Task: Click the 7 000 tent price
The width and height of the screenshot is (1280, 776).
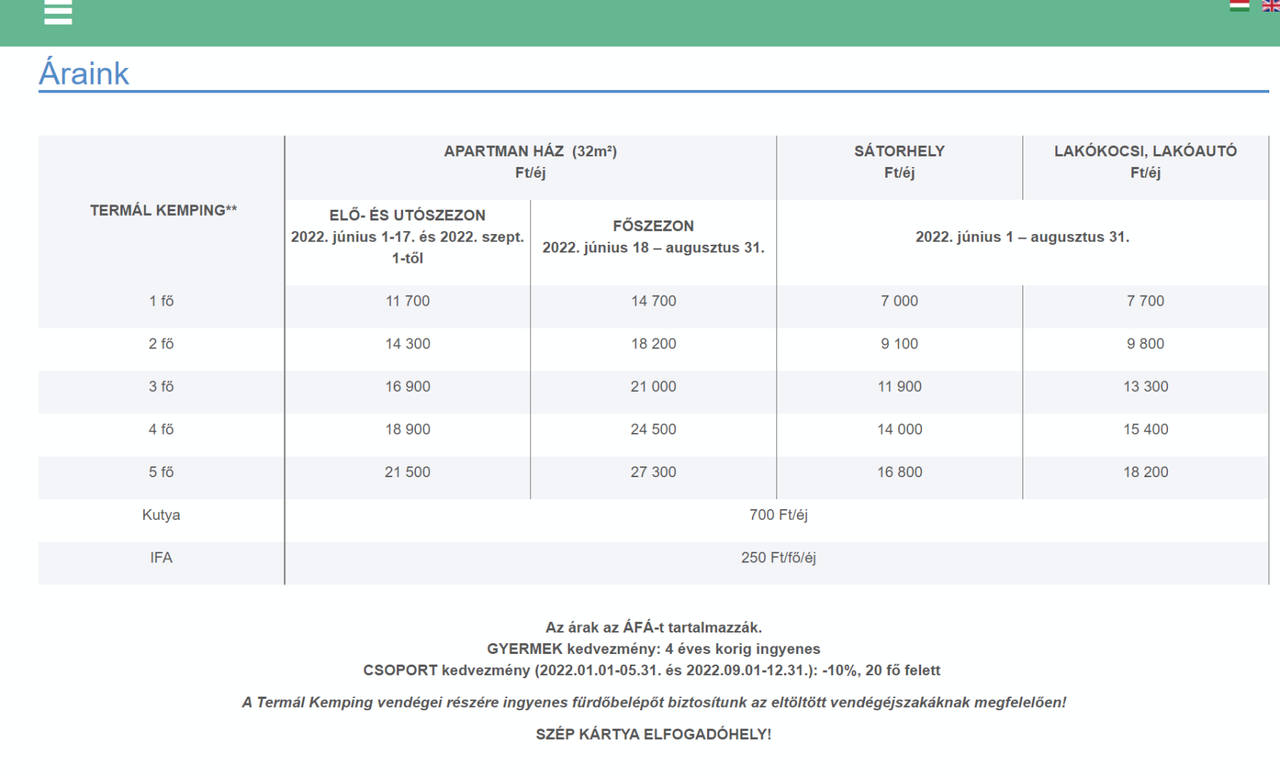Action: tap(899, 301)
